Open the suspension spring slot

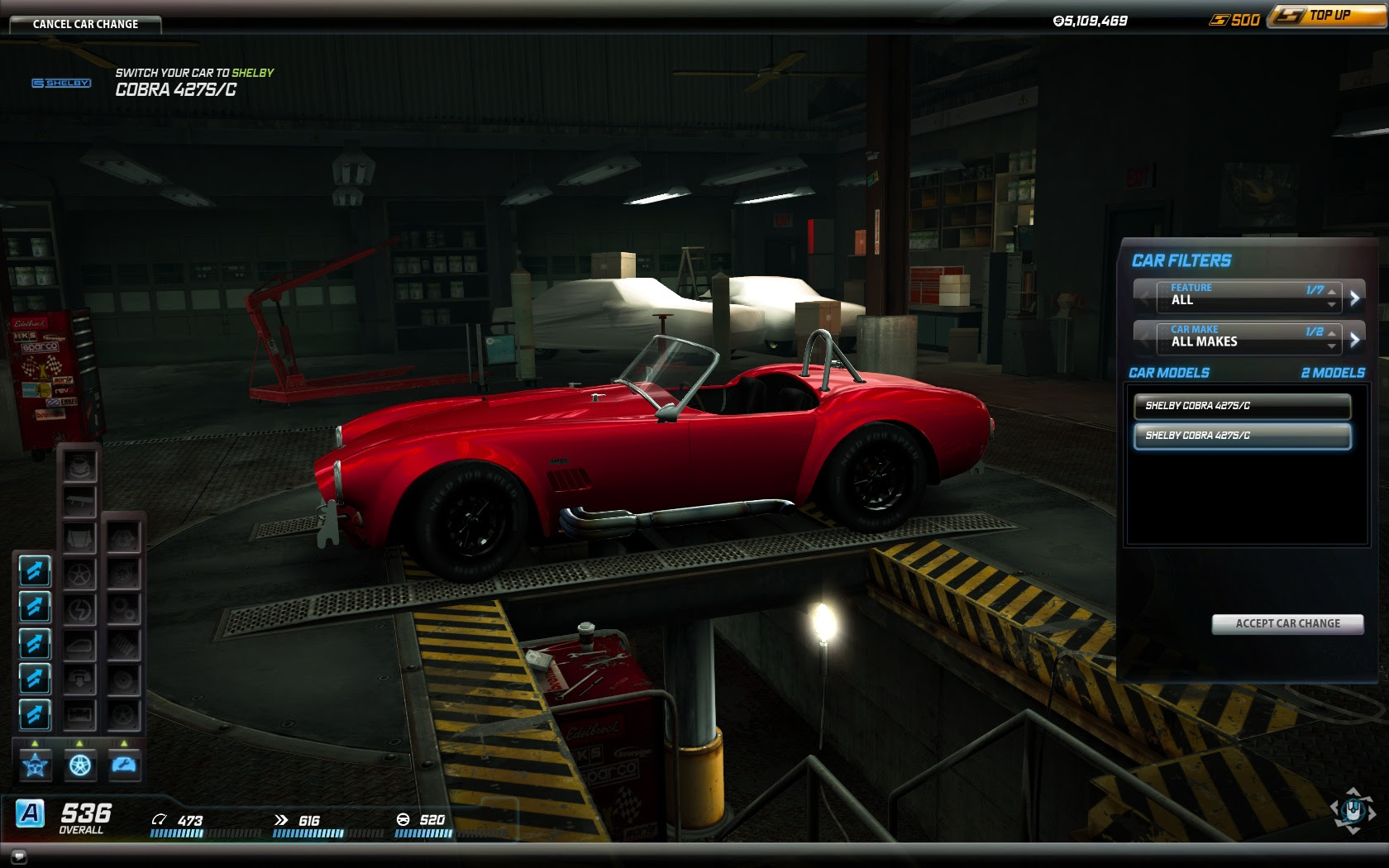(124, 646)
